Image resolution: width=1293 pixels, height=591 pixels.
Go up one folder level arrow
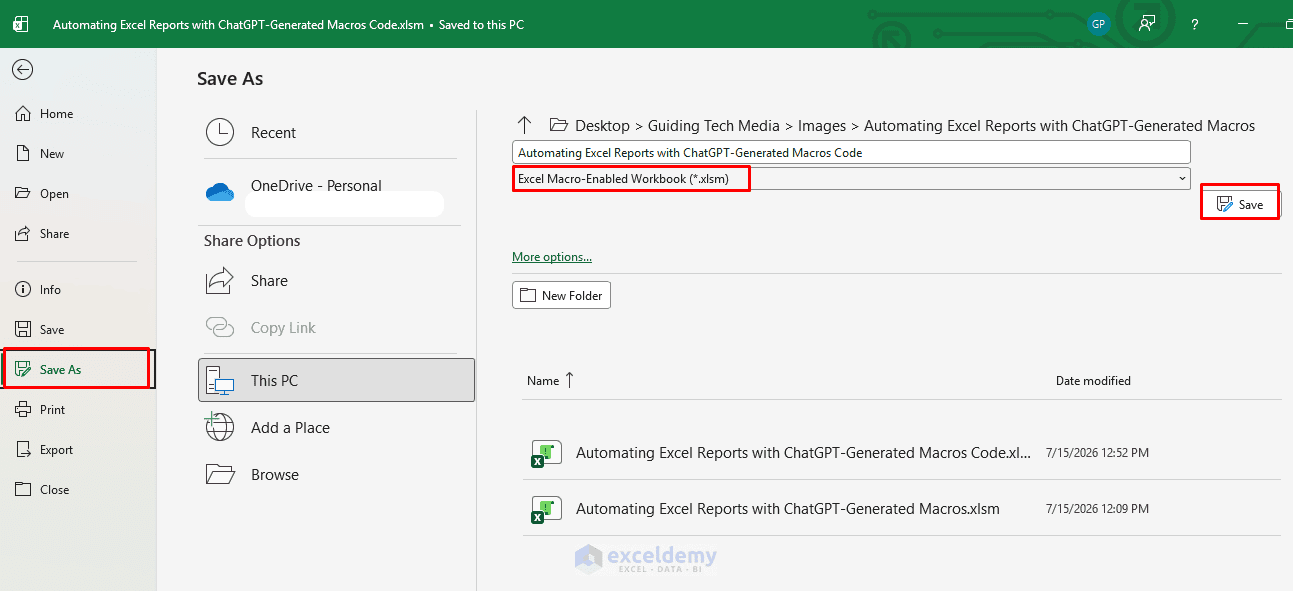pyautogui.click(x=524, y=125)
